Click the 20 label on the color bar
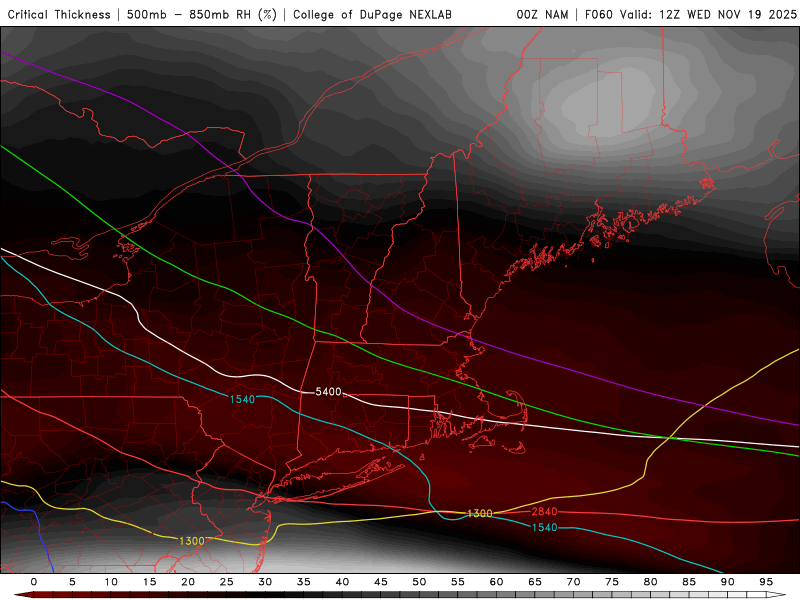 coord(188,582)
